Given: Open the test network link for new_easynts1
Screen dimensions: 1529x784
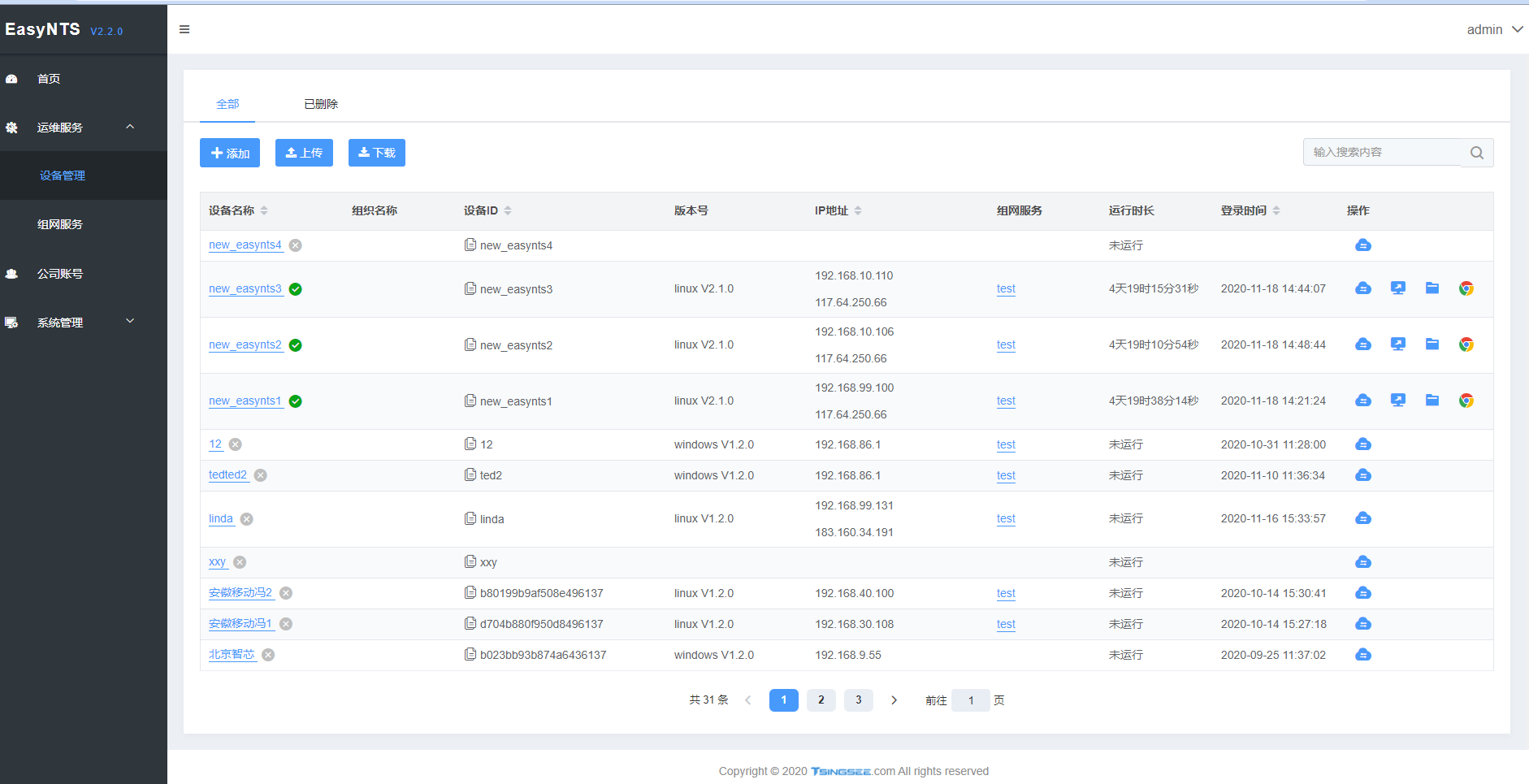Looking at the screenshot, I should coord(1006,401).
